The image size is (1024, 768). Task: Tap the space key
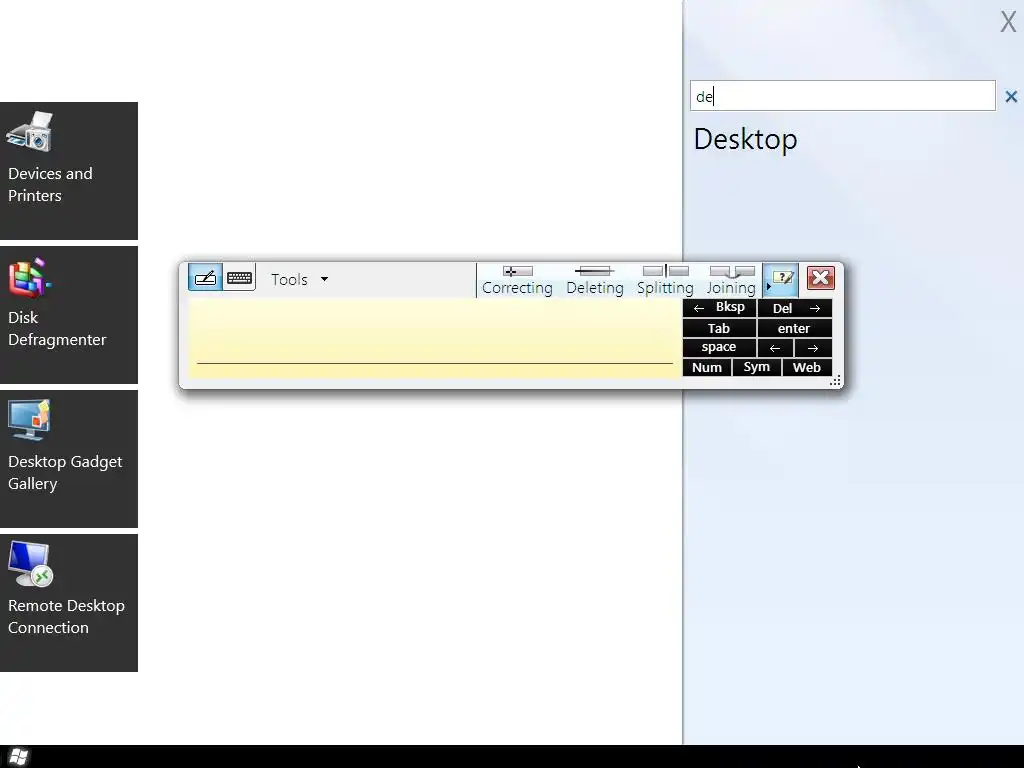tap(719, 347)
